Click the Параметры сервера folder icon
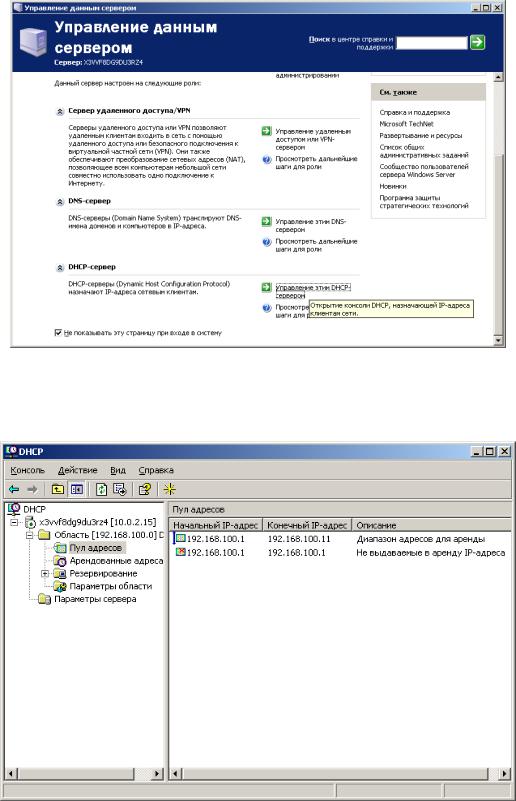 click(x=45, y=599)
